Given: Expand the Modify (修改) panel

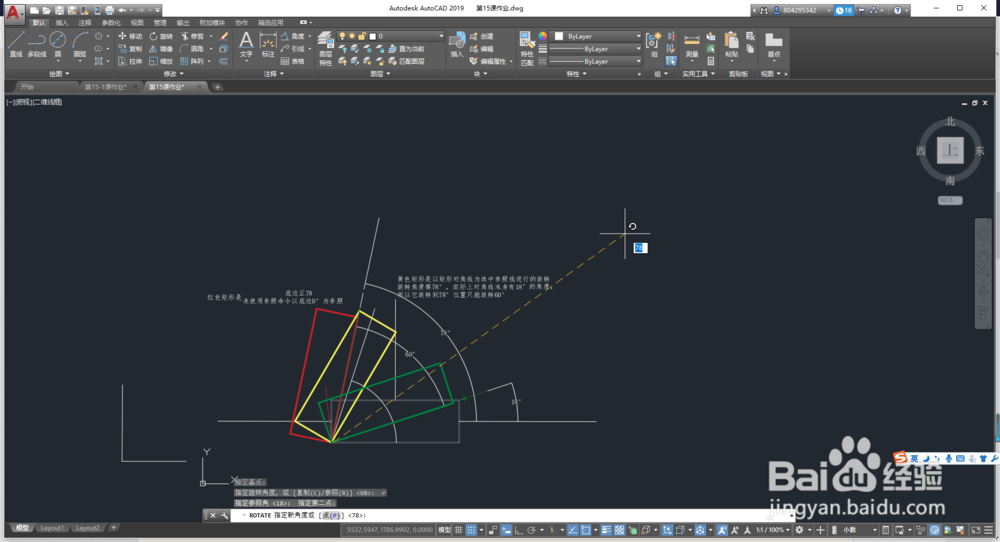Looking at the screenshot, I should [x=173, y=74].
